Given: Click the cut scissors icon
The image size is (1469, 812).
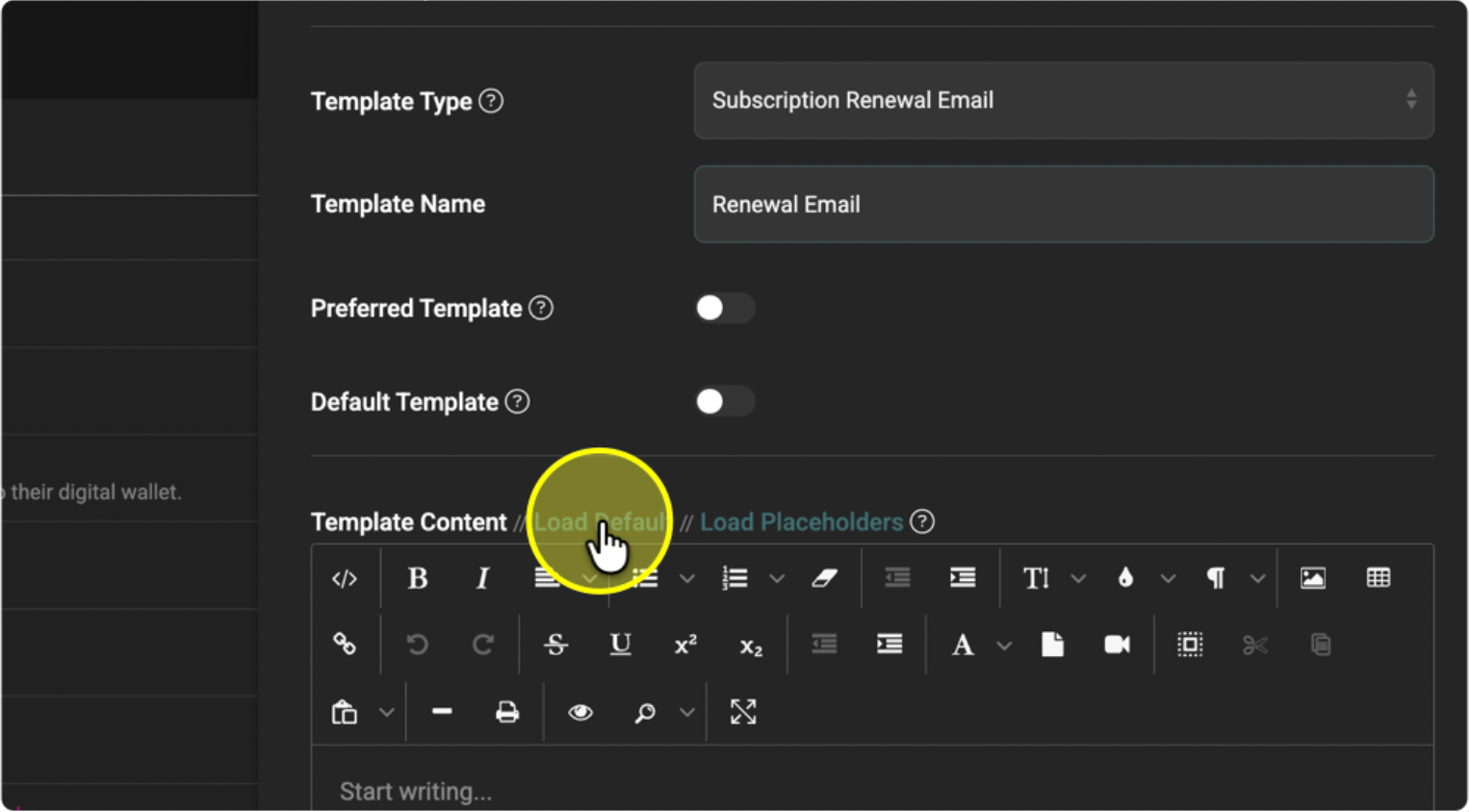Looking at the screenshot, I should (x=1255, y=645).
